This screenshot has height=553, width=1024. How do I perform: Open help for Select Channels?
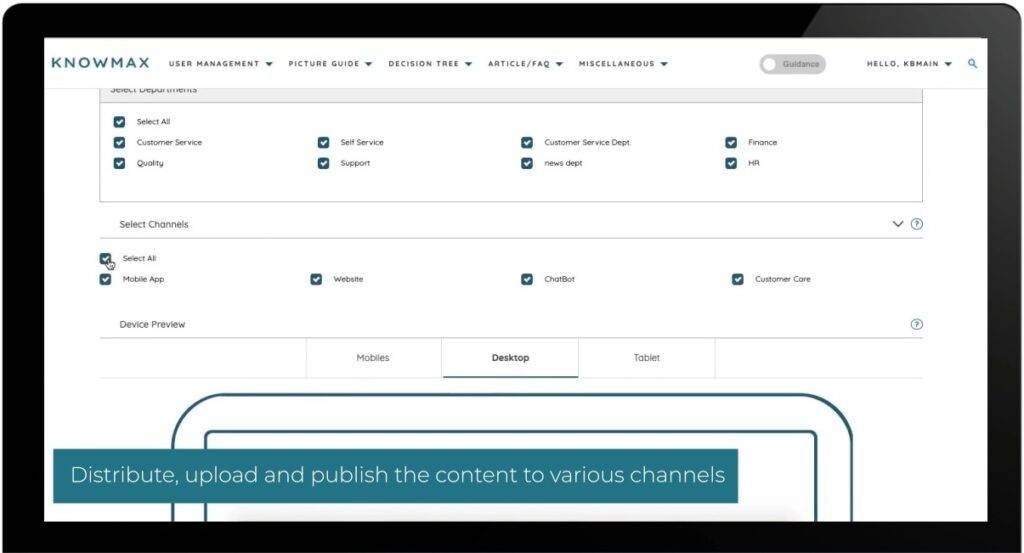click(x=917, y=224)
